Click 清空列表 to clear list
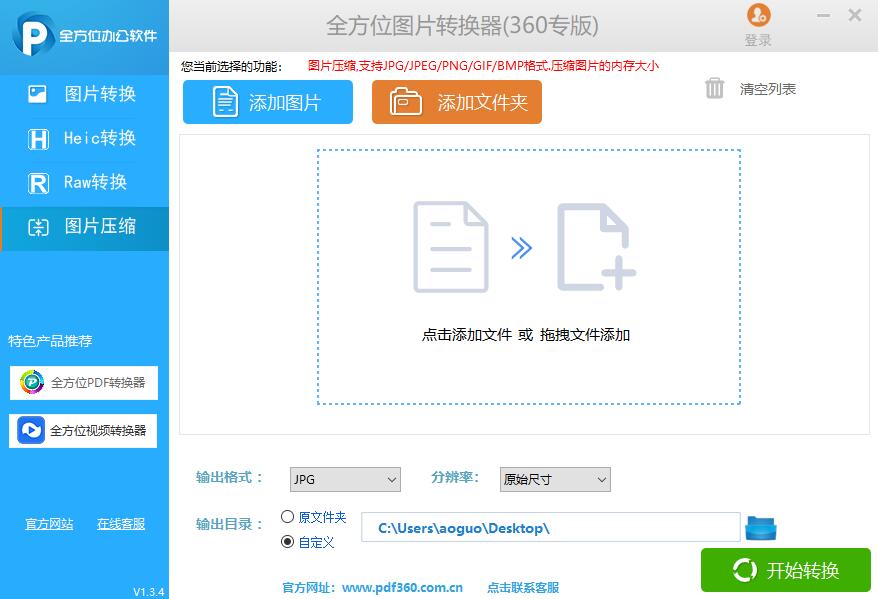878x599 pixels. coord(767,89)
